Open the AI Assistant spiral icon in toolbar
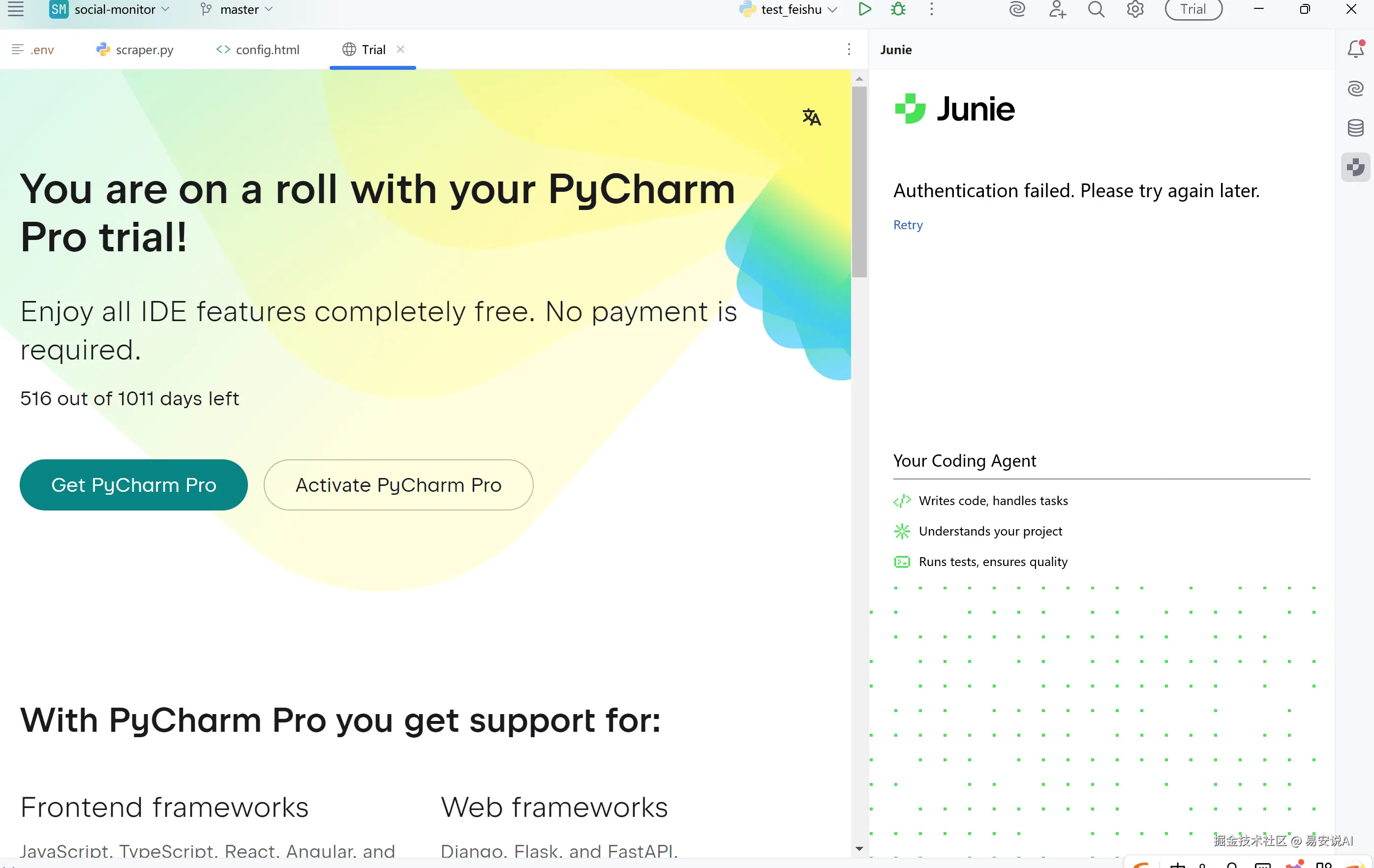 pos(1017,9)
